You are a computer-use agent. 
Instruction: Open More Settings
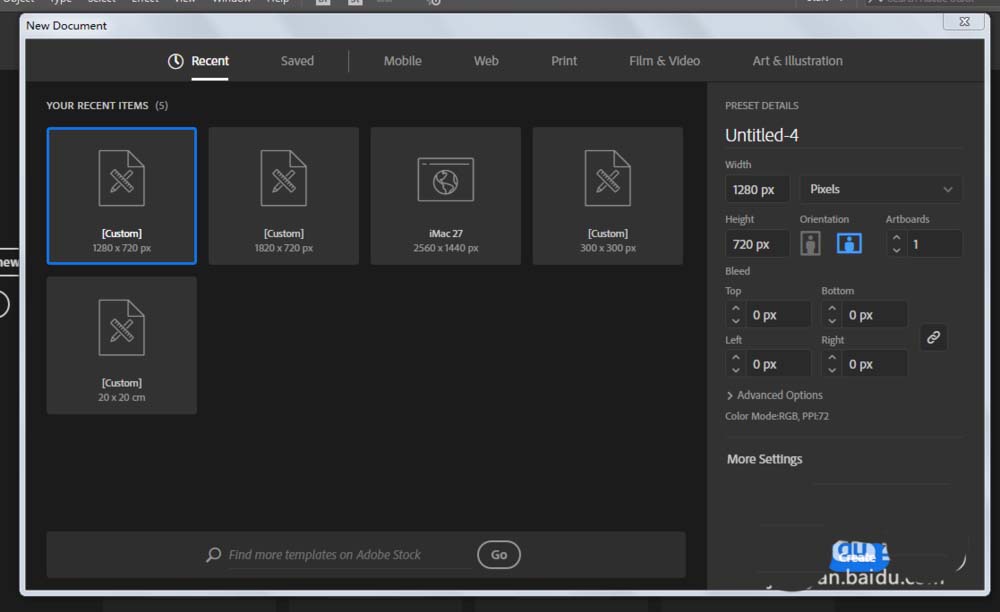click(764, 459)
